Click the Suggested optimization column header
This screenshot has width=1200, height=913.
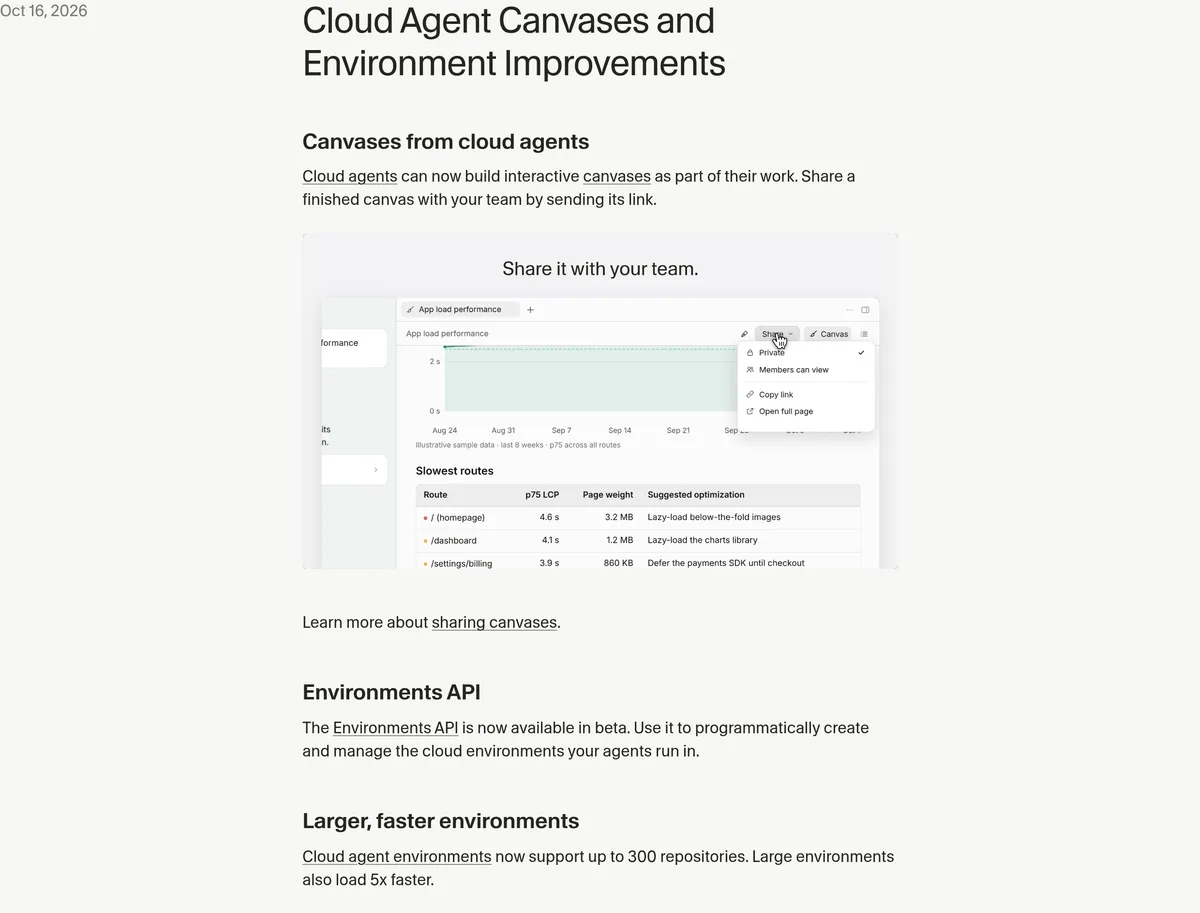[696, 495]
